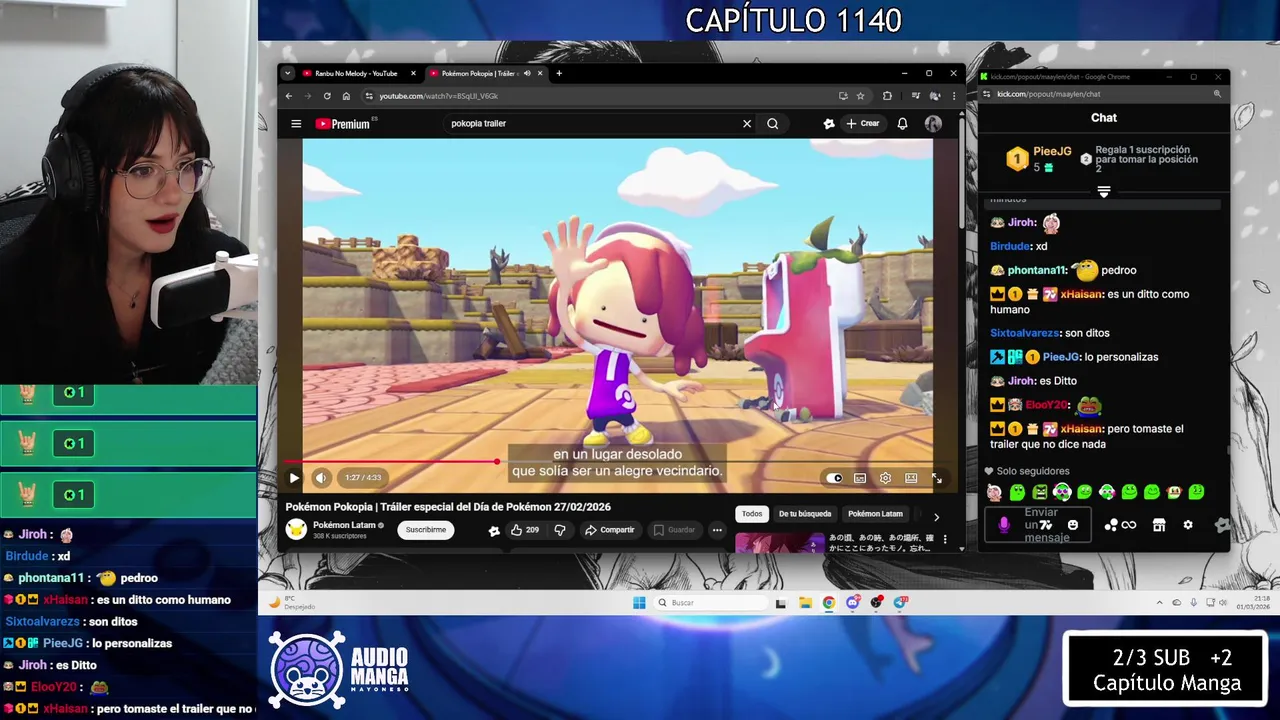The height and width of the screenshot is (720, 1280).
Task: Click 'Enviar un mensaje' chat input
Action: [x=1040, y=525]
